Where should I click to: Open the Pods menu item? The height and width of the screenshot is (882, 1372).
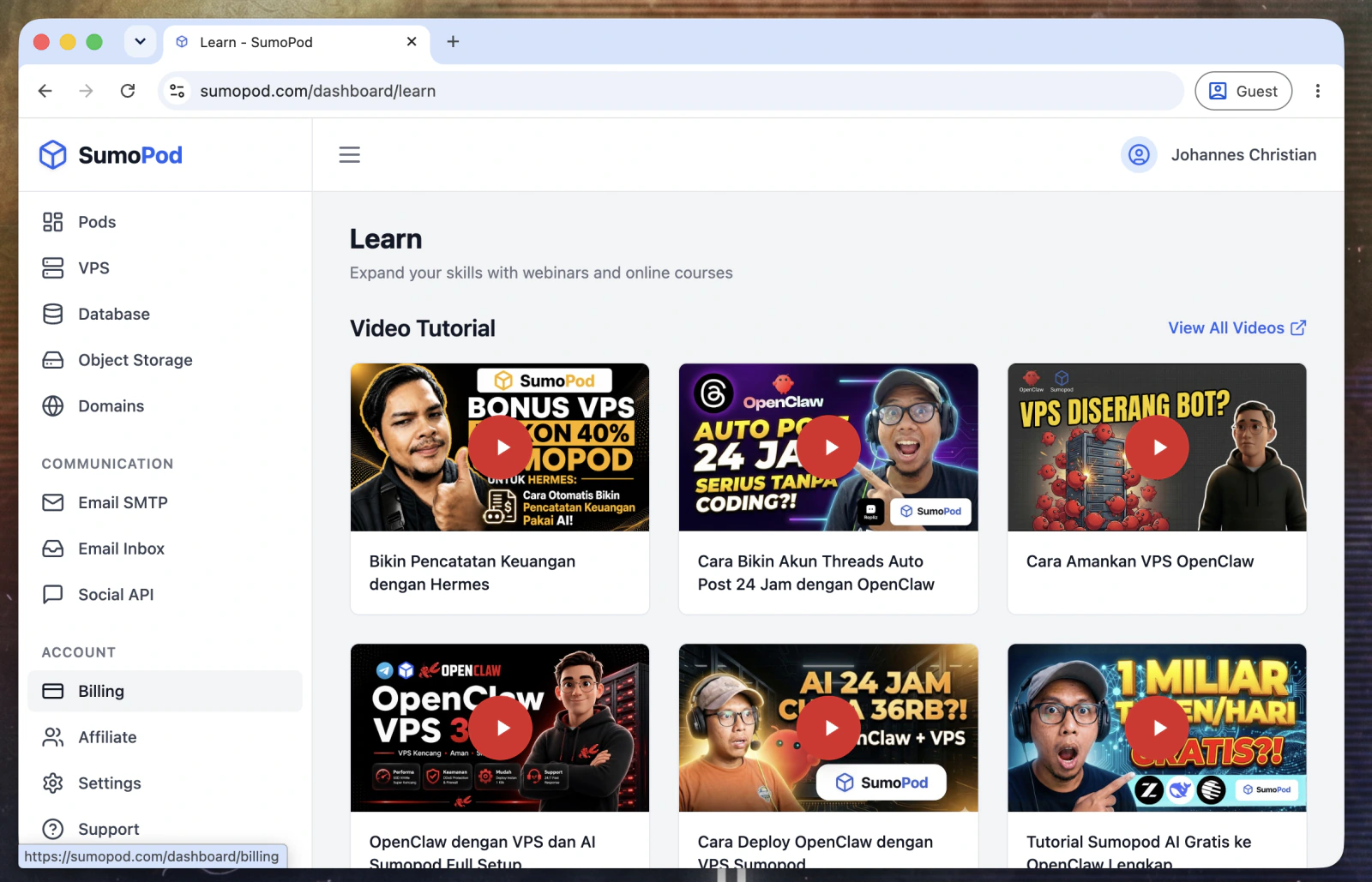tap(165, 222)
